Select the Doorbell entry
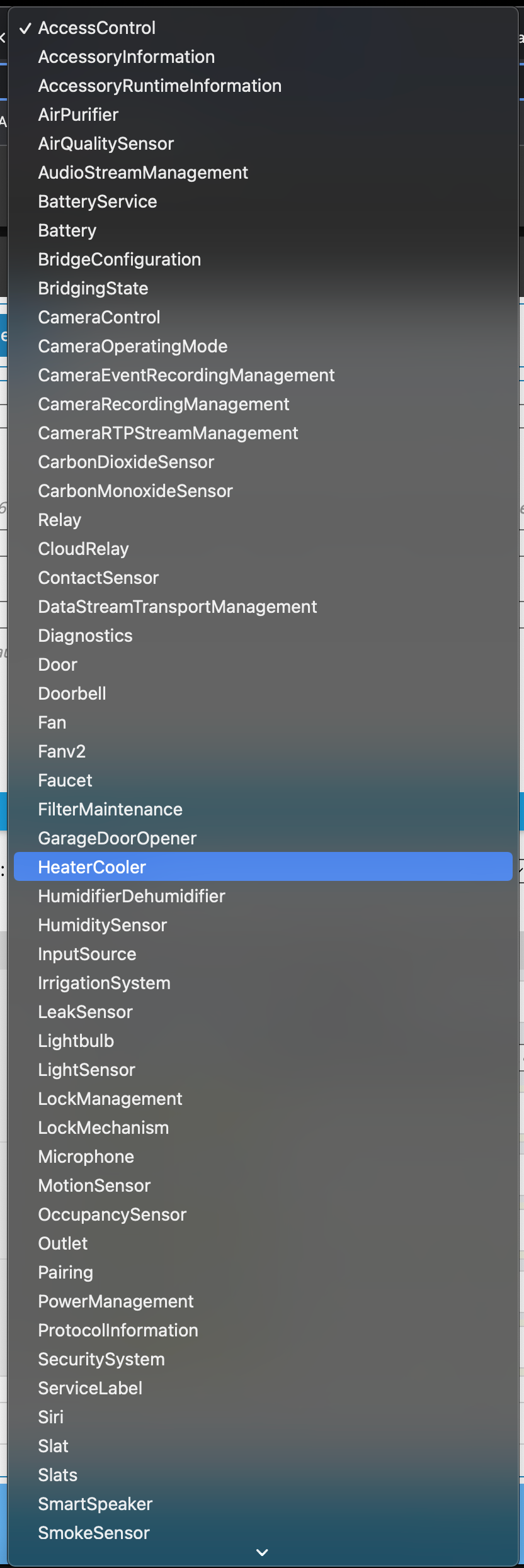 (72, 693)
